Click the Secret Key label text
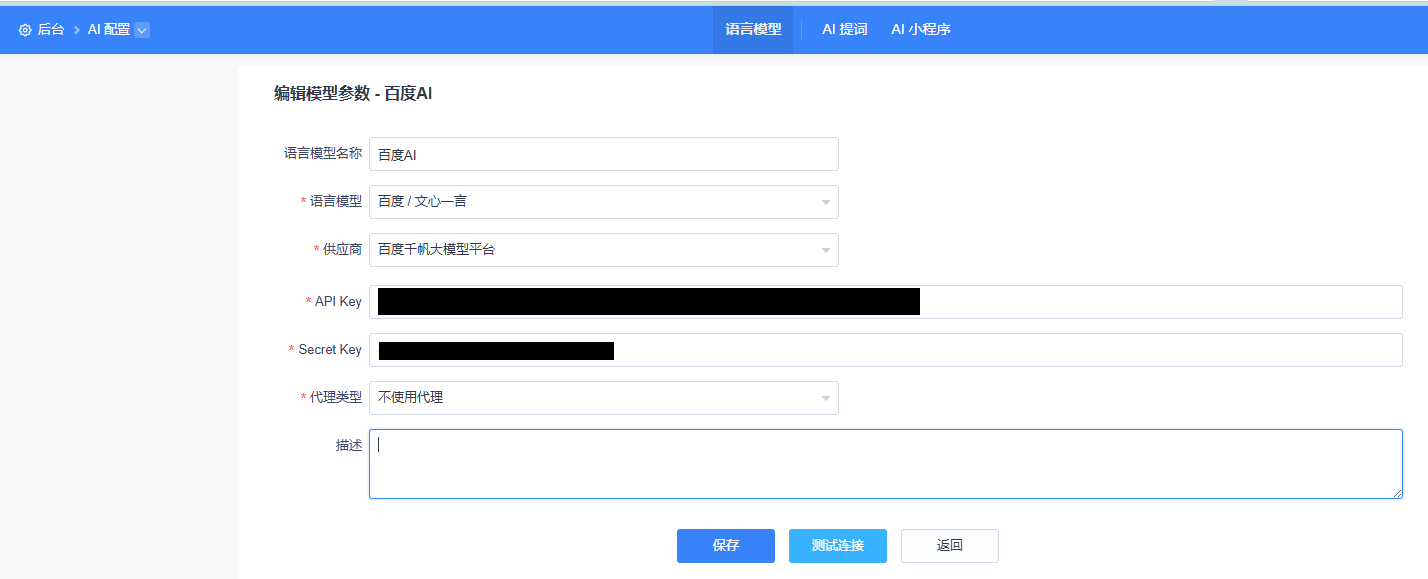The height and width of the screenshot is (579, 1428). click(x=330, y=350)
